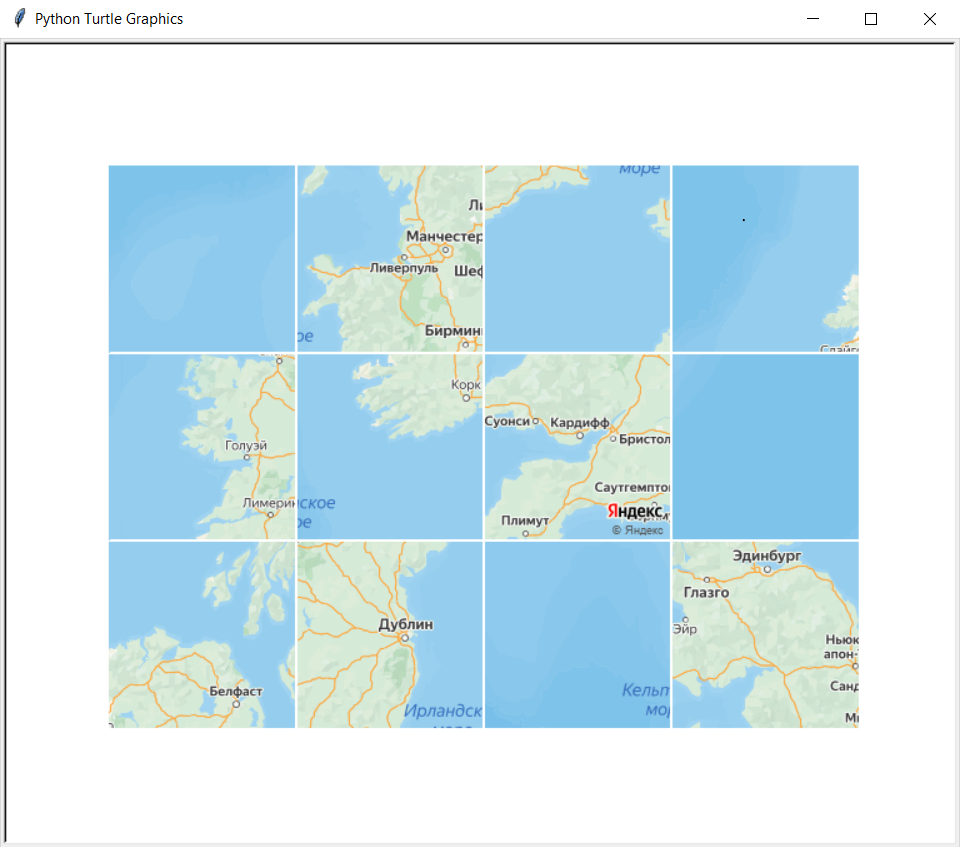Select the sea tile with the small black dot

pyautogui.click(x=765, y=258)
